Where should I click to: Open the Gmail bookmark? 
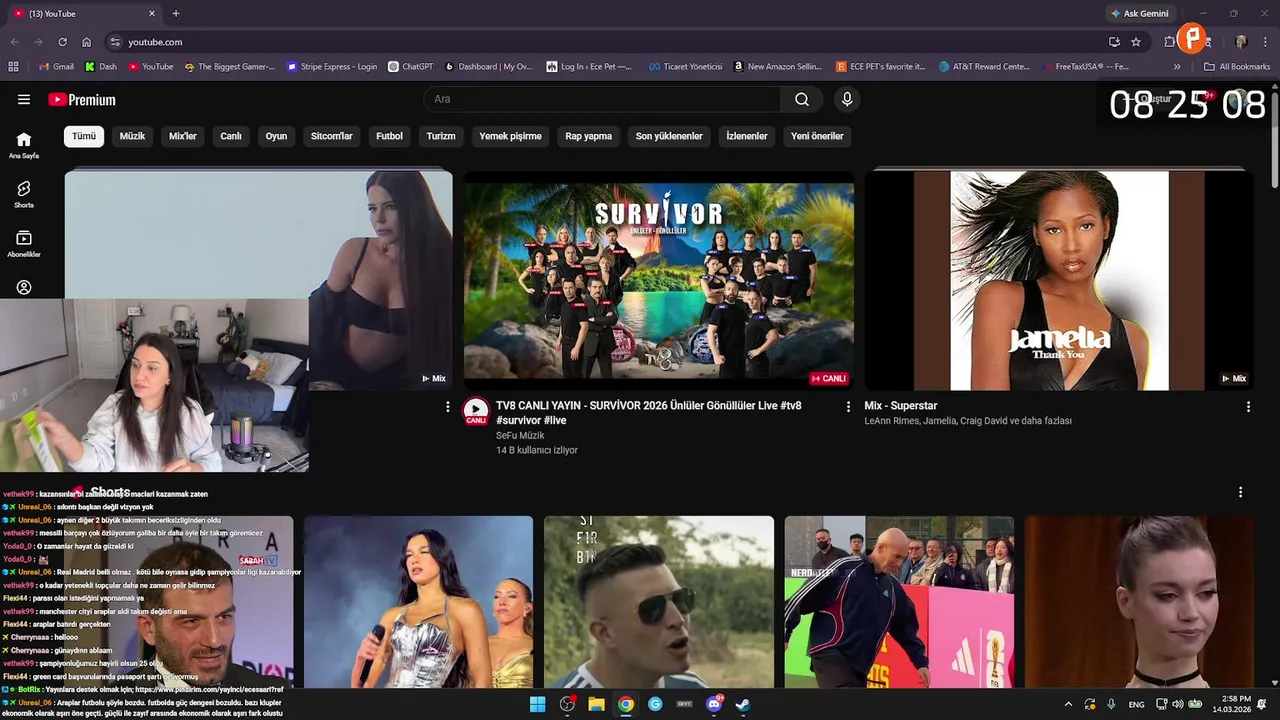pyautogui.click(x=57, y=67)
